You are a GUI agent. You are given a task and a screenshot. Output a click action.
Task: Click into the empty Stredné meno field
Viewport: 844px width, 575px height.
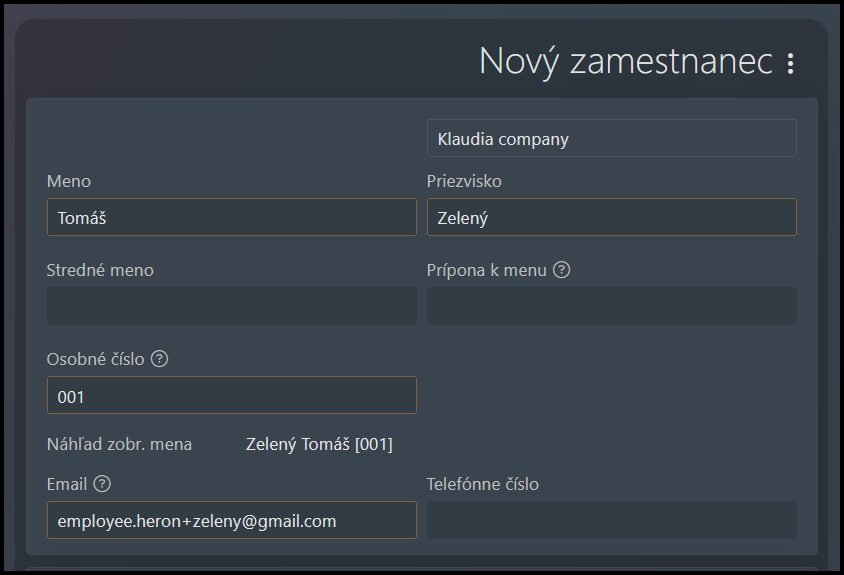click(231, 306)
